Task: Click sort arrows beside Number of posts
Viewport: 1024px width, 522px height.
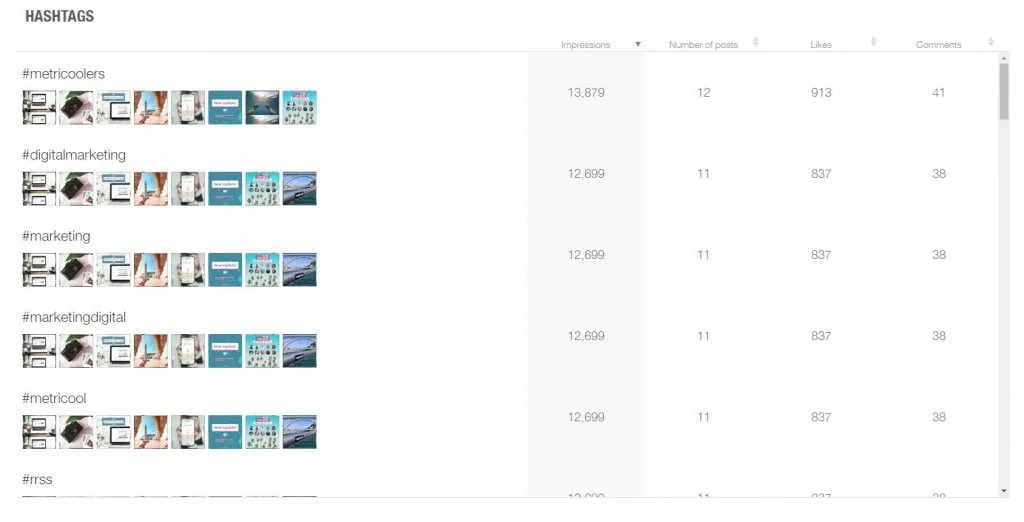Action: point(756,42)
